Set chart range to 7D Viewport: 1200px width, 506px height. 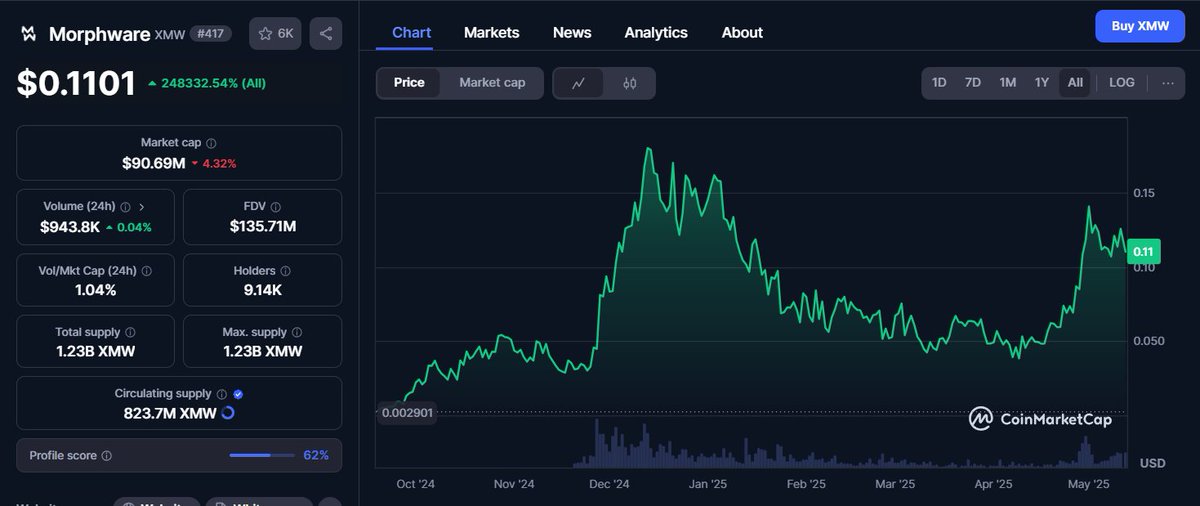tap(973, 83)
